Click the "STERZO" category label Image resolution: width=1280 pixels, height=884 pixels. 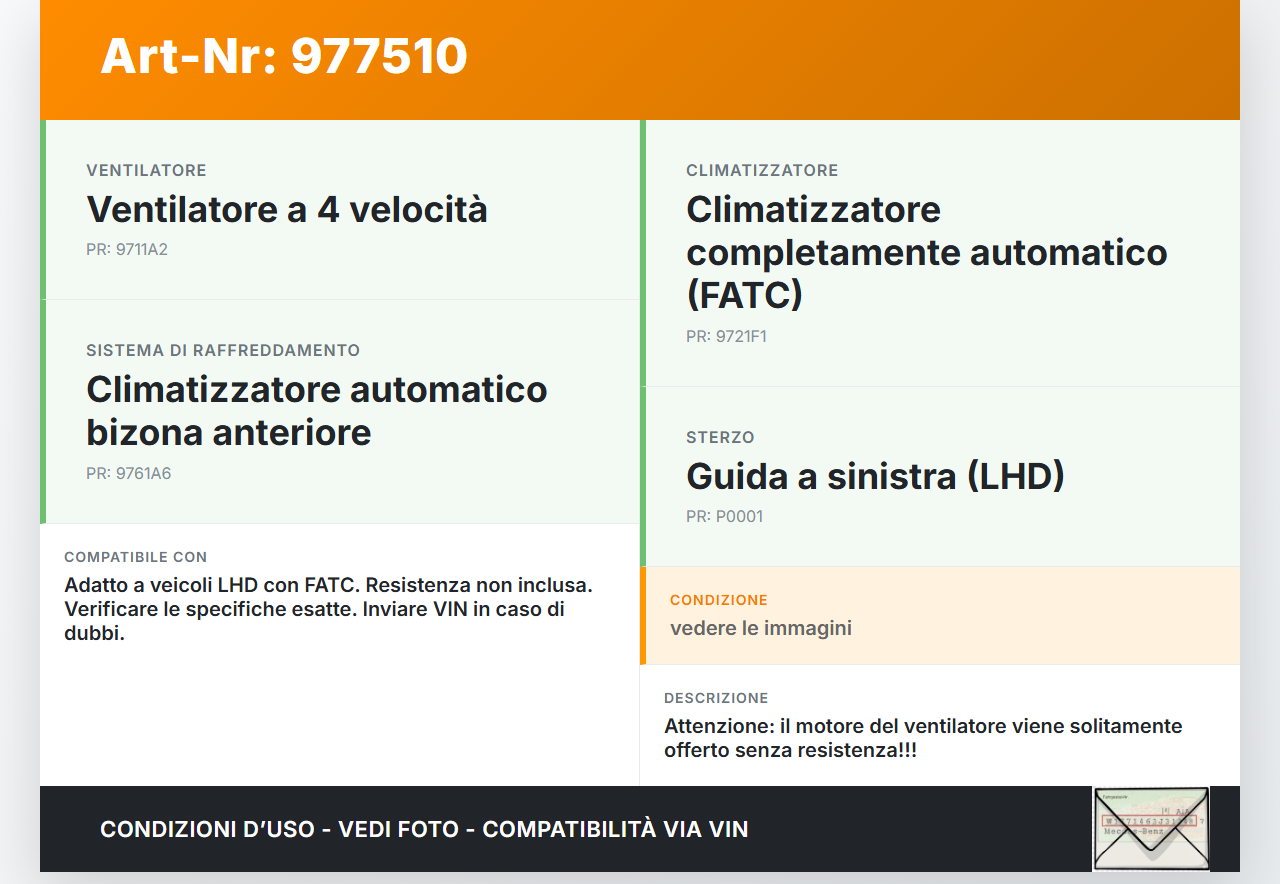[720, 438]
